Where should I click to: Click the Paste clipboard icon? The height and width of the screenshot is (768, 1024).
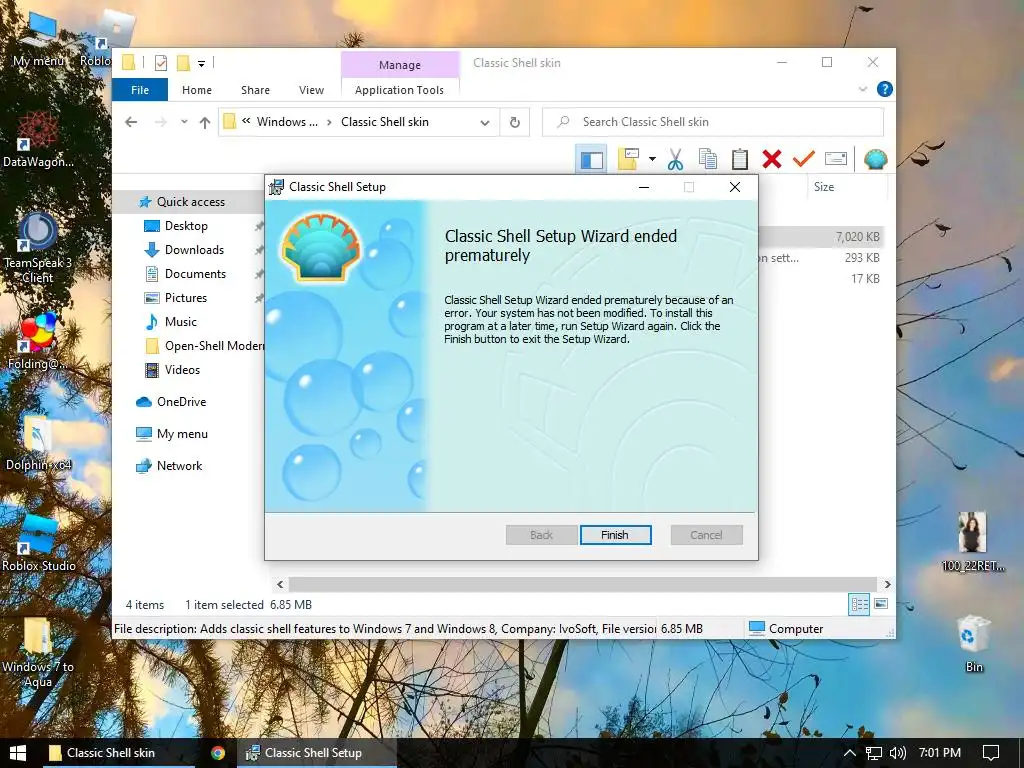click(x=739, y=159)
